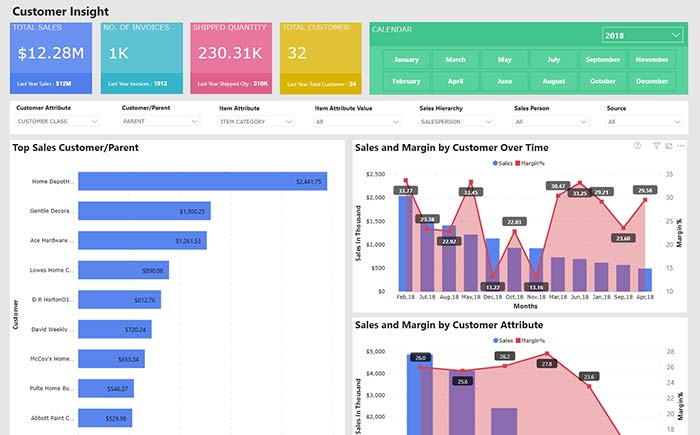Select May in the calendar slicer
The image size is (700, 435).
tap(504, 59)
